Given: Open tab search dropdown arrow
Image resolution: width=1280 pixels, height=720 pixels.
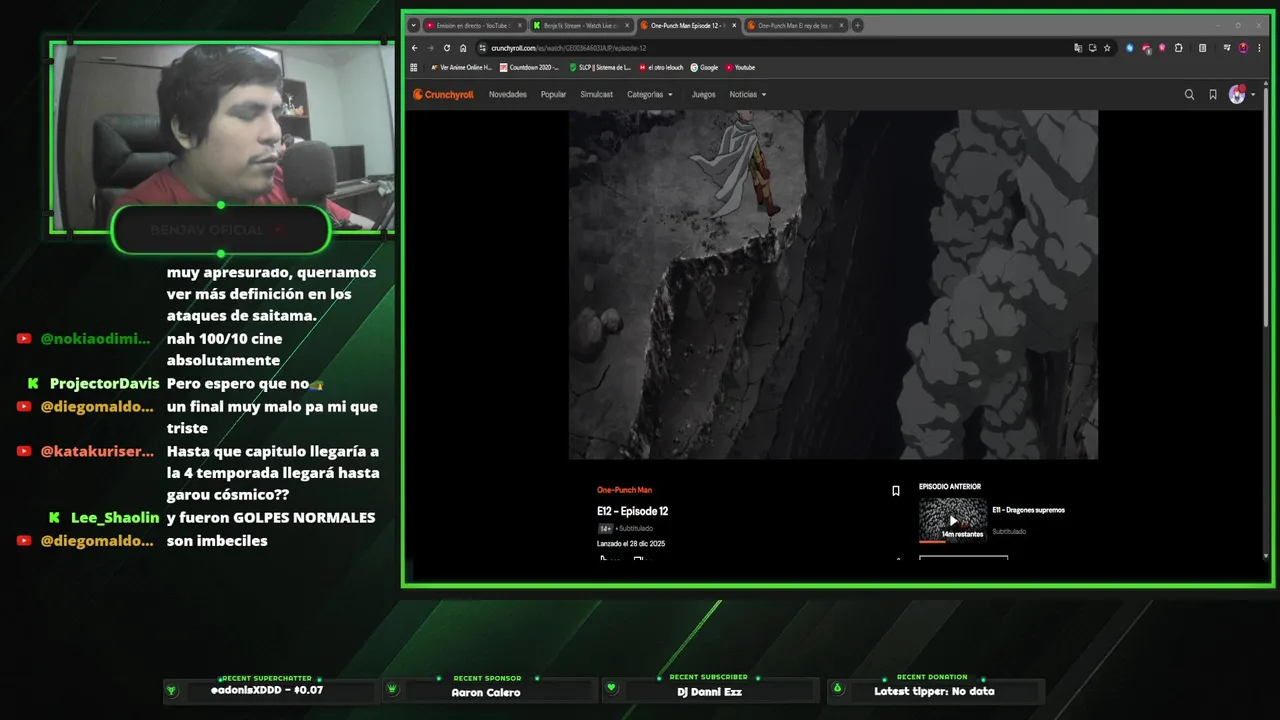Looking at the screenshot, I should click(414, 25).
